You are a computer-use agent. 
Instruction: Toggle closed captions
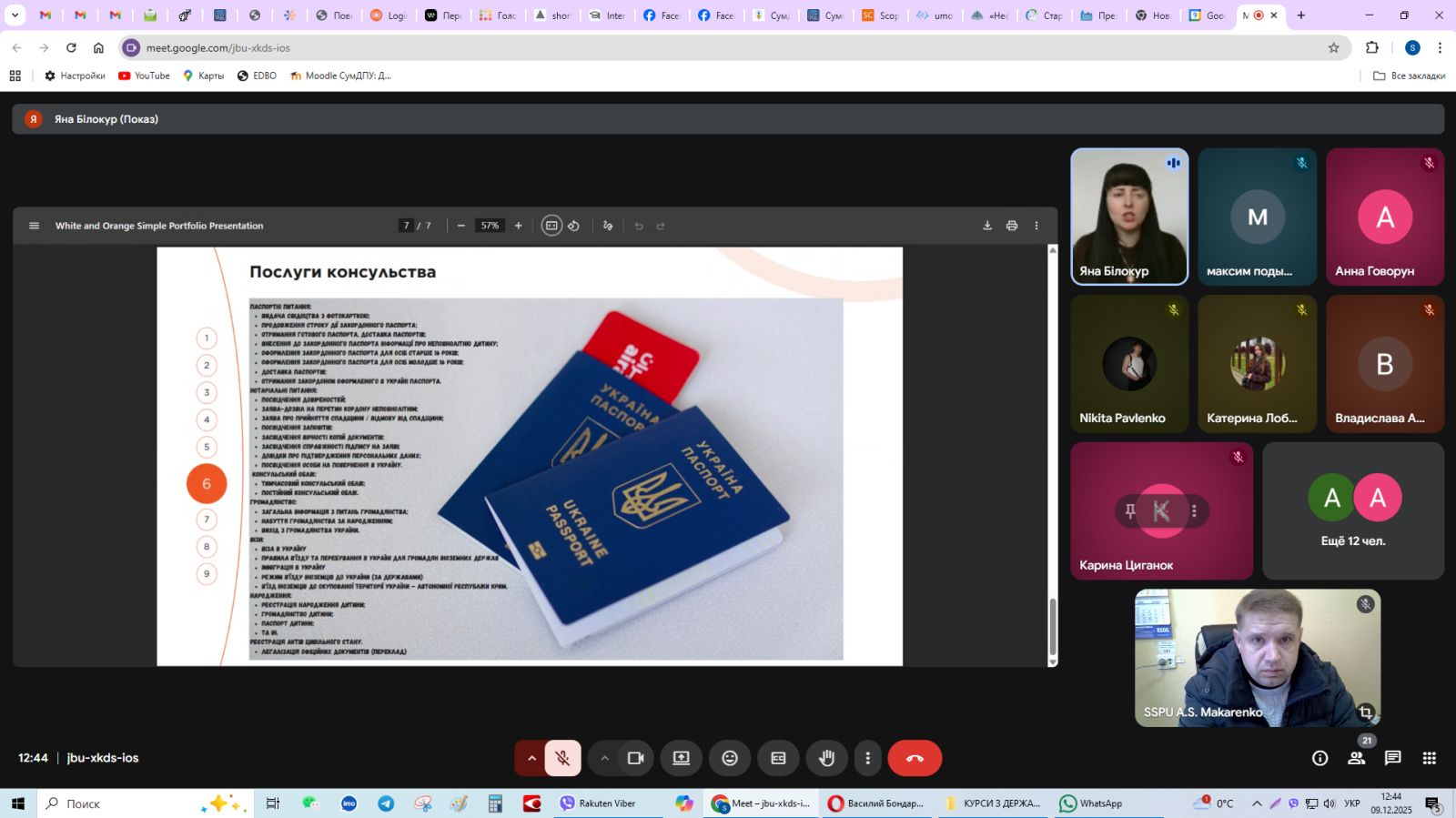click(778, 758)
